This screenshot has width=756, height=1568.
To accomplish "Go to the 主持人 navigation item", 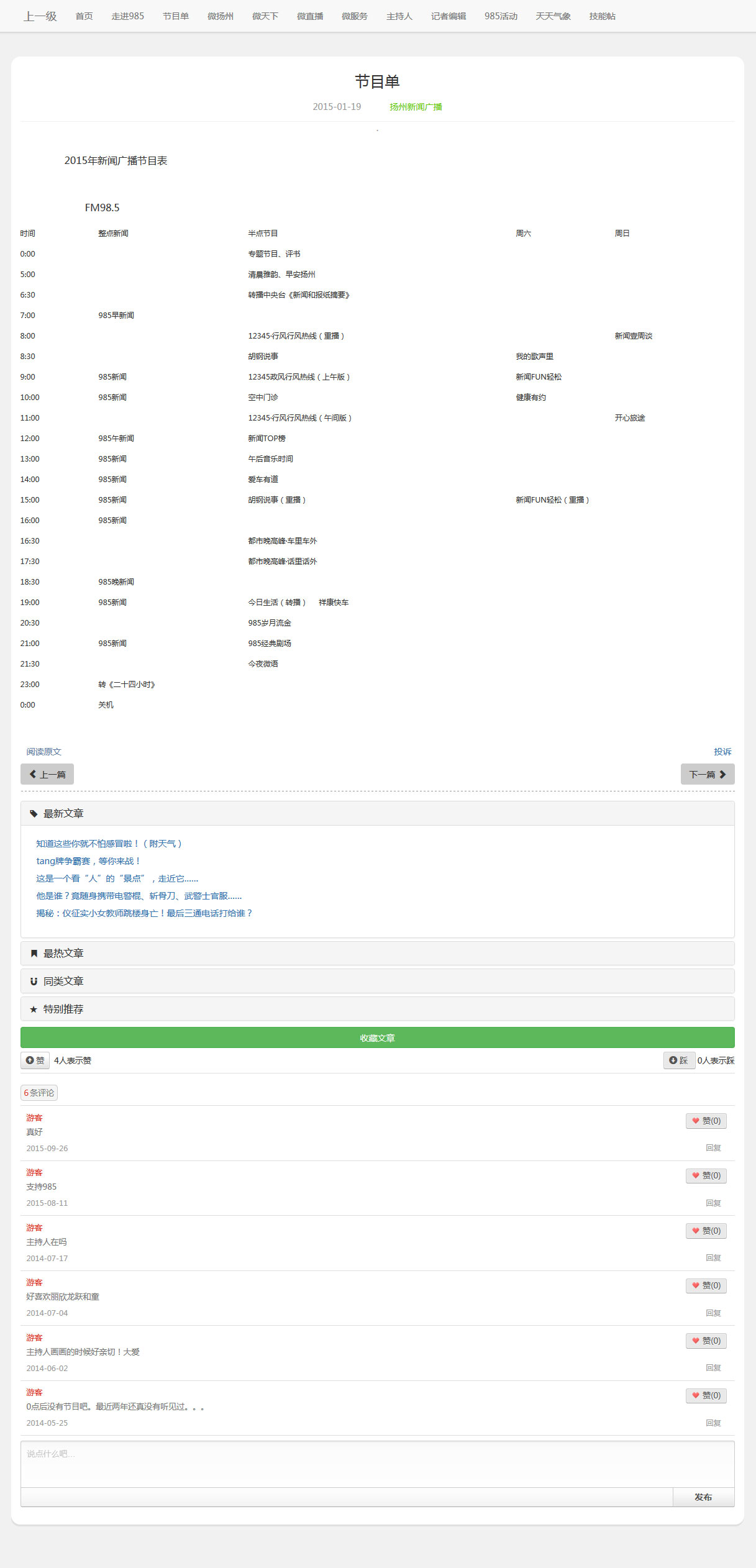I will 399,16.
